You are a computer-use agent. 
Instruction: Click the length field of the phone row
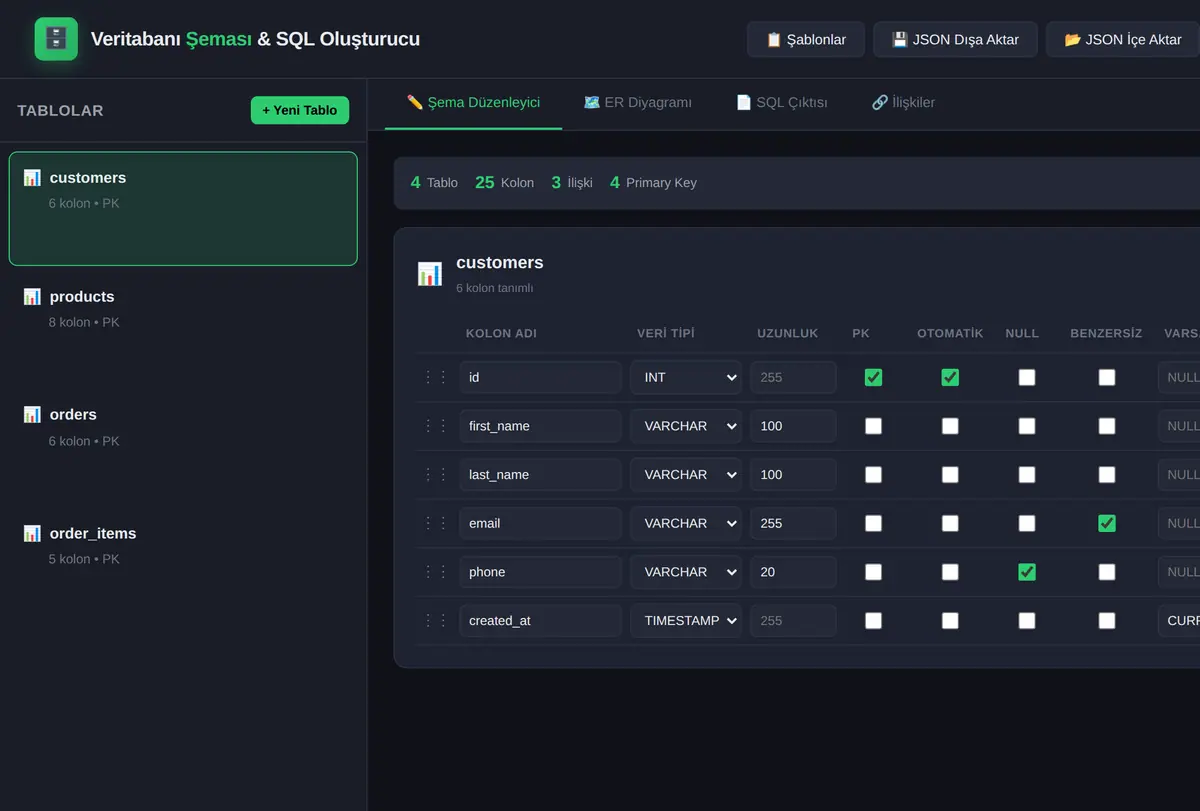click(793, 572)
